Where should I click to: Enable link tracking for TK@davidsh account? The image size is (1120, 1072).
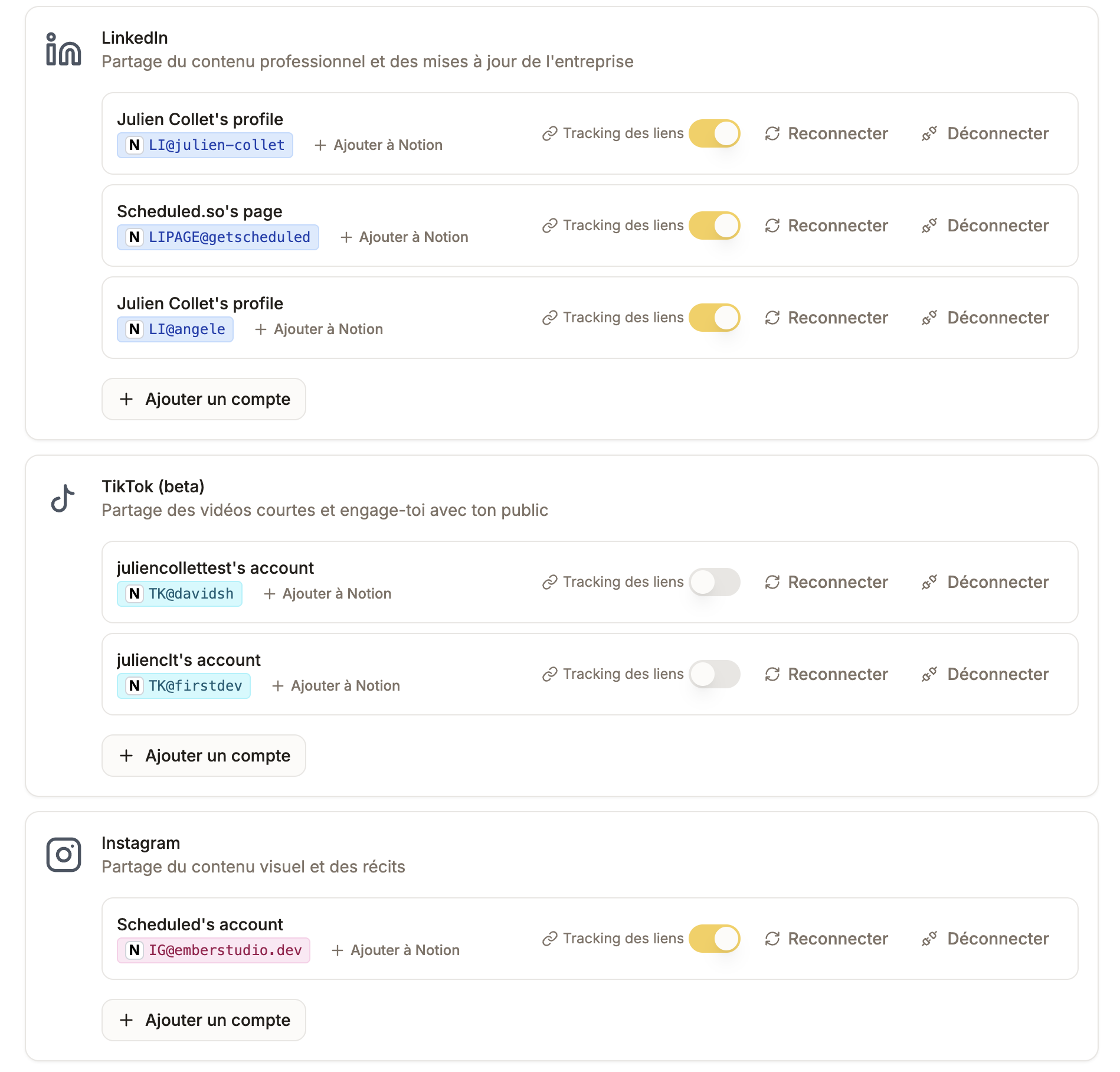[714, 582]
